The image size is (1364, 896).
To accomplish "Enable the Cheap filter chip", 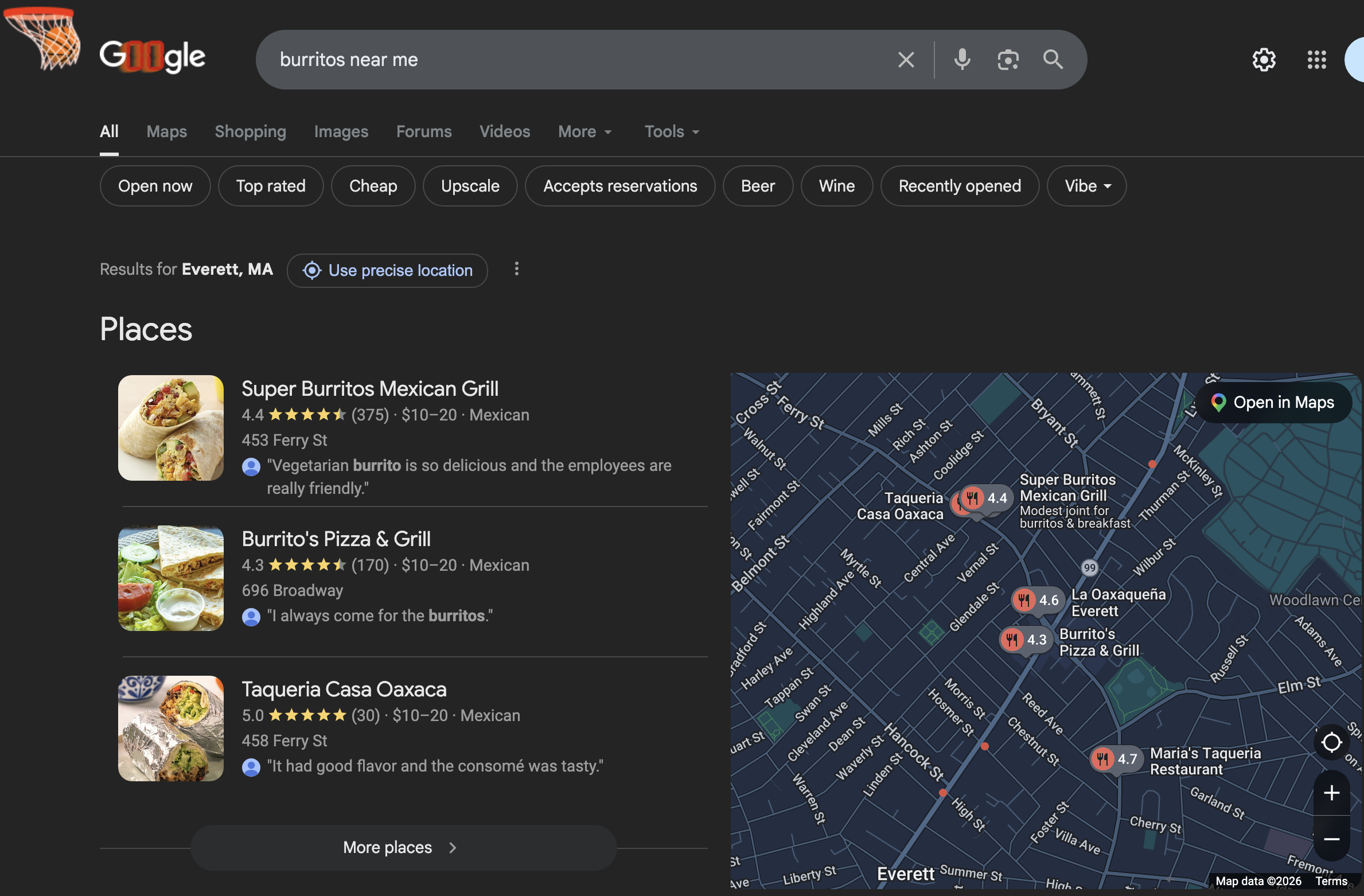I will coord(373,185).
